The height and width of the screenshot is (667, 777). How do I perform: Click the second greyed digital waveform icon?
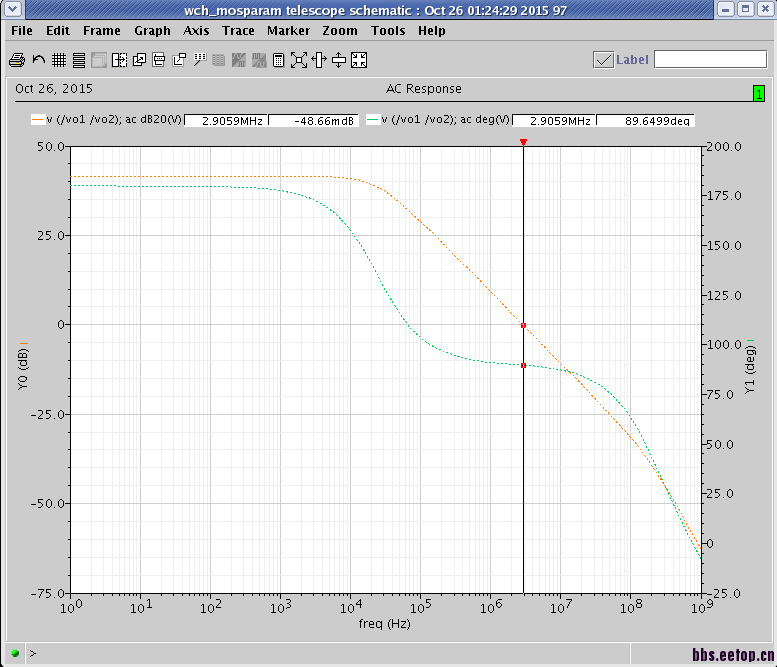click(259, 60)
